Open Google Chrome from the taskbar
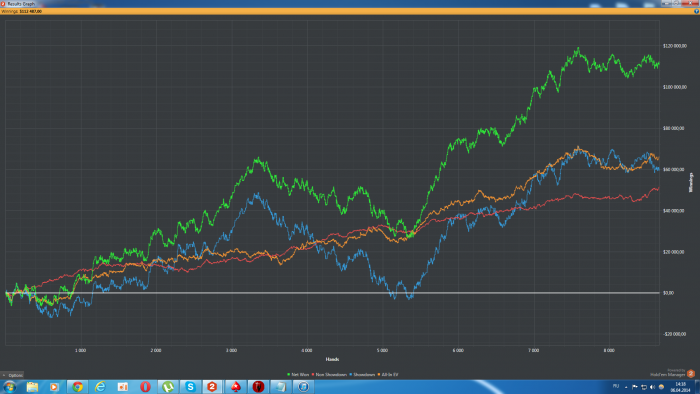Screen dimensions: 700x394 point(77,387)
